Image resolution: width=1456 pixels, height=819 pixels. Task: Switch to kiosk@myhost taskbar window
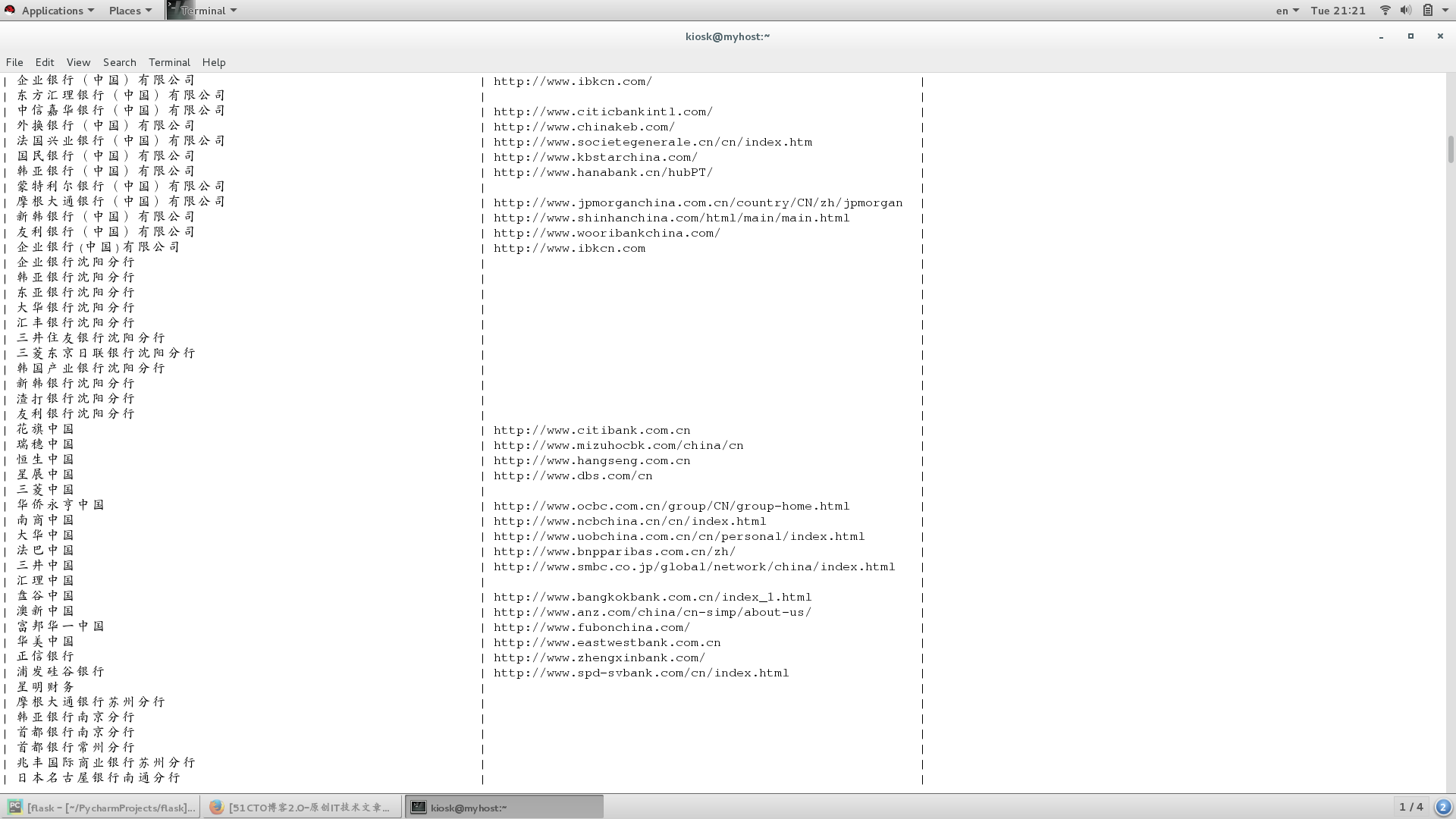(504, 808)
